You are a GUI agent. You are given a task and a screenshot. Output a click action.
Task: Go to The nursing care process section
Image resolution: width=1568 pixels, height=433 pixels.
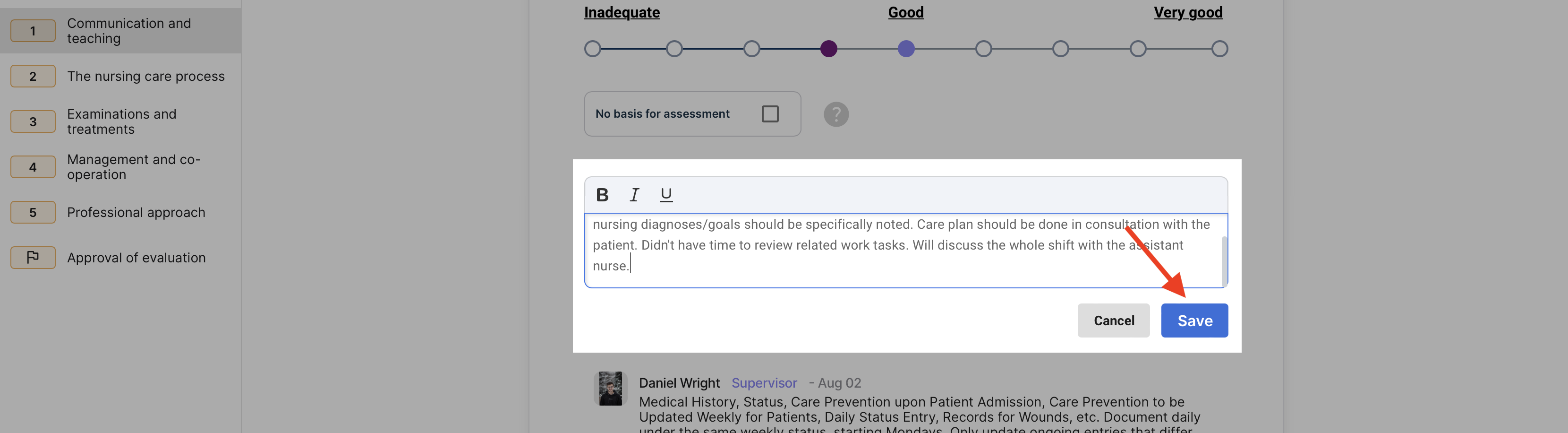145,76
